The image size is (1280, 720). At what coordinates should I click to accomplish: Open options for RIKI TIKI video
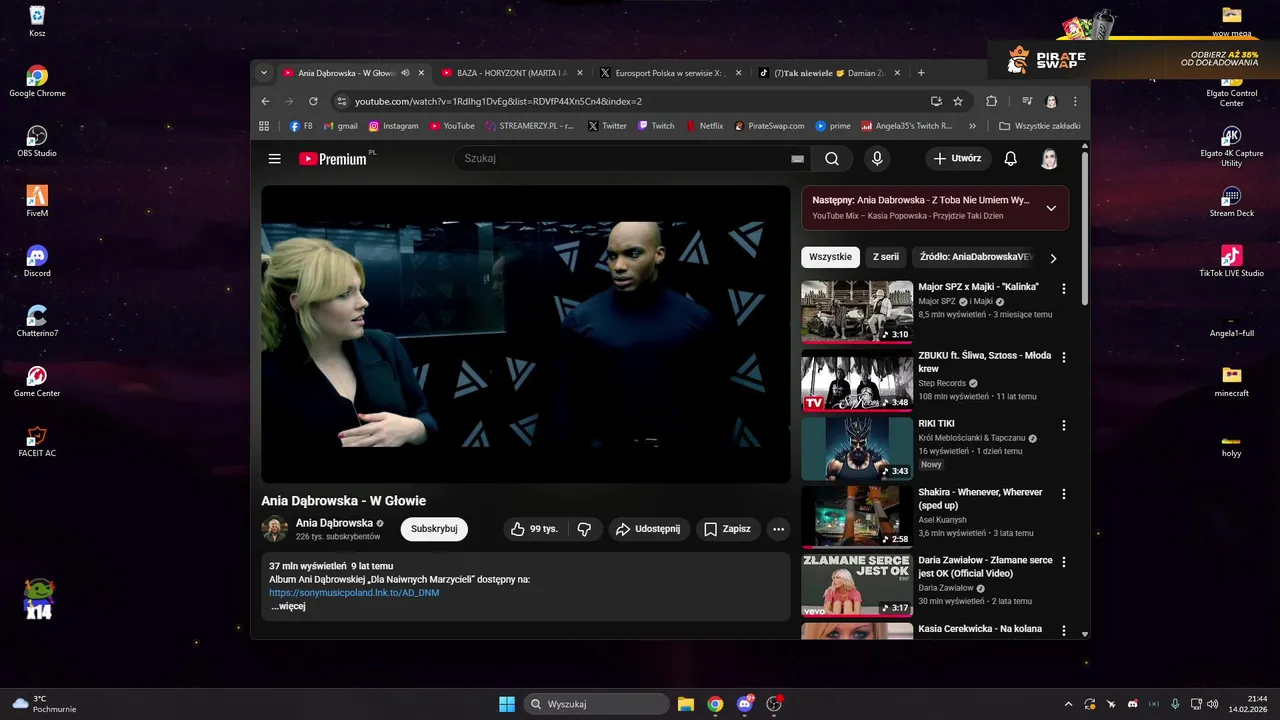[1064, 425]
